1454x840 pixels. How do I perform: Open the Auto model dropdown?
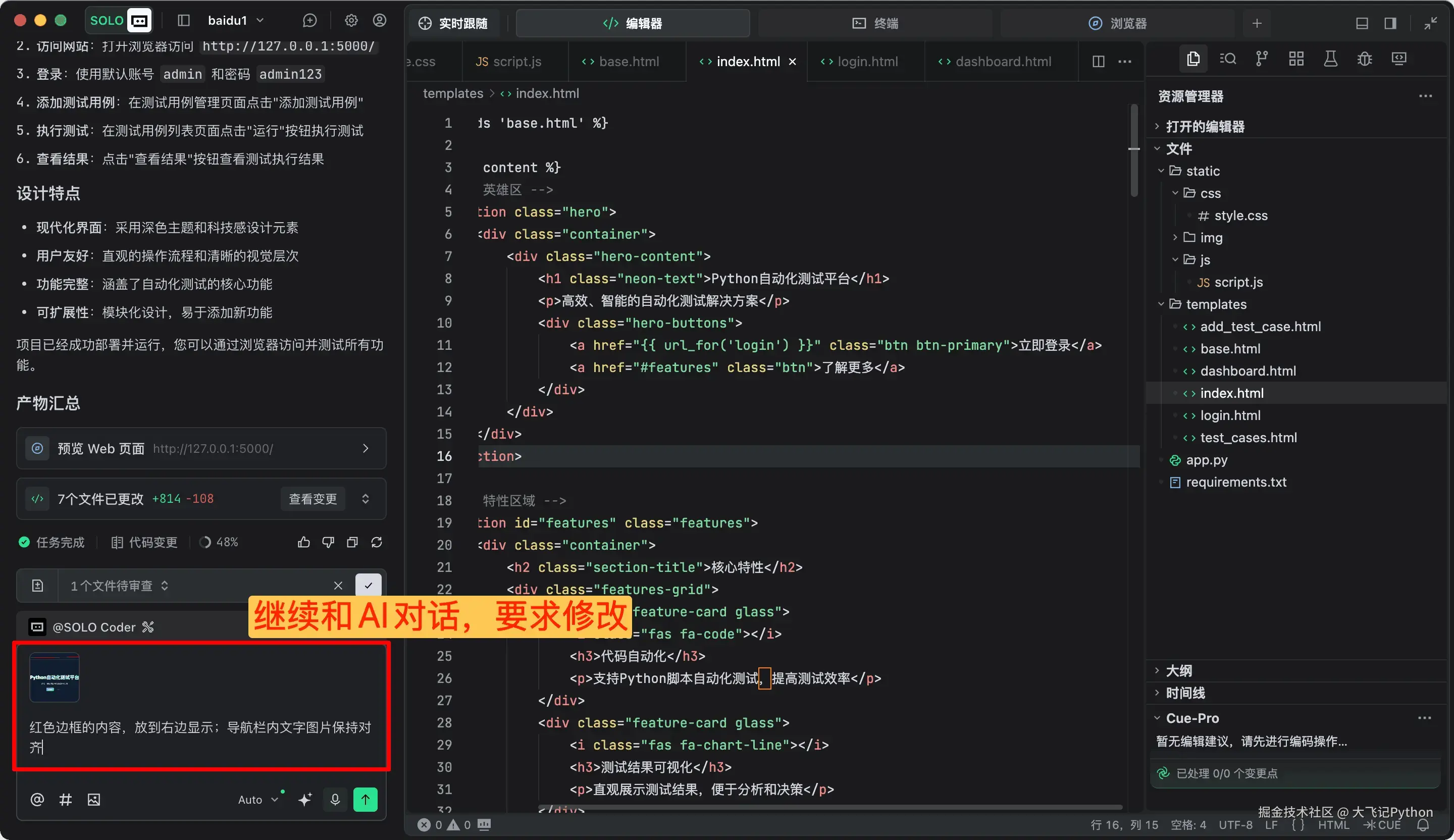point(258,800)
